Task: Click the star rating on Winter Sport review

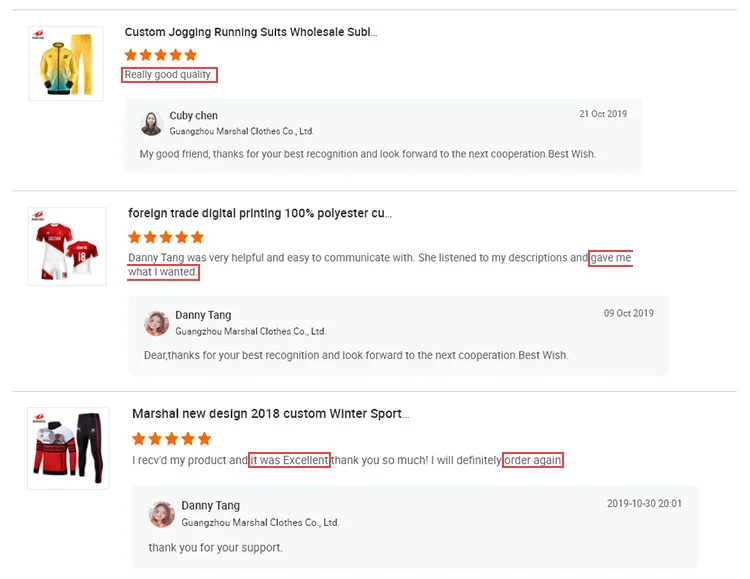Action: (x=172, y=439)
